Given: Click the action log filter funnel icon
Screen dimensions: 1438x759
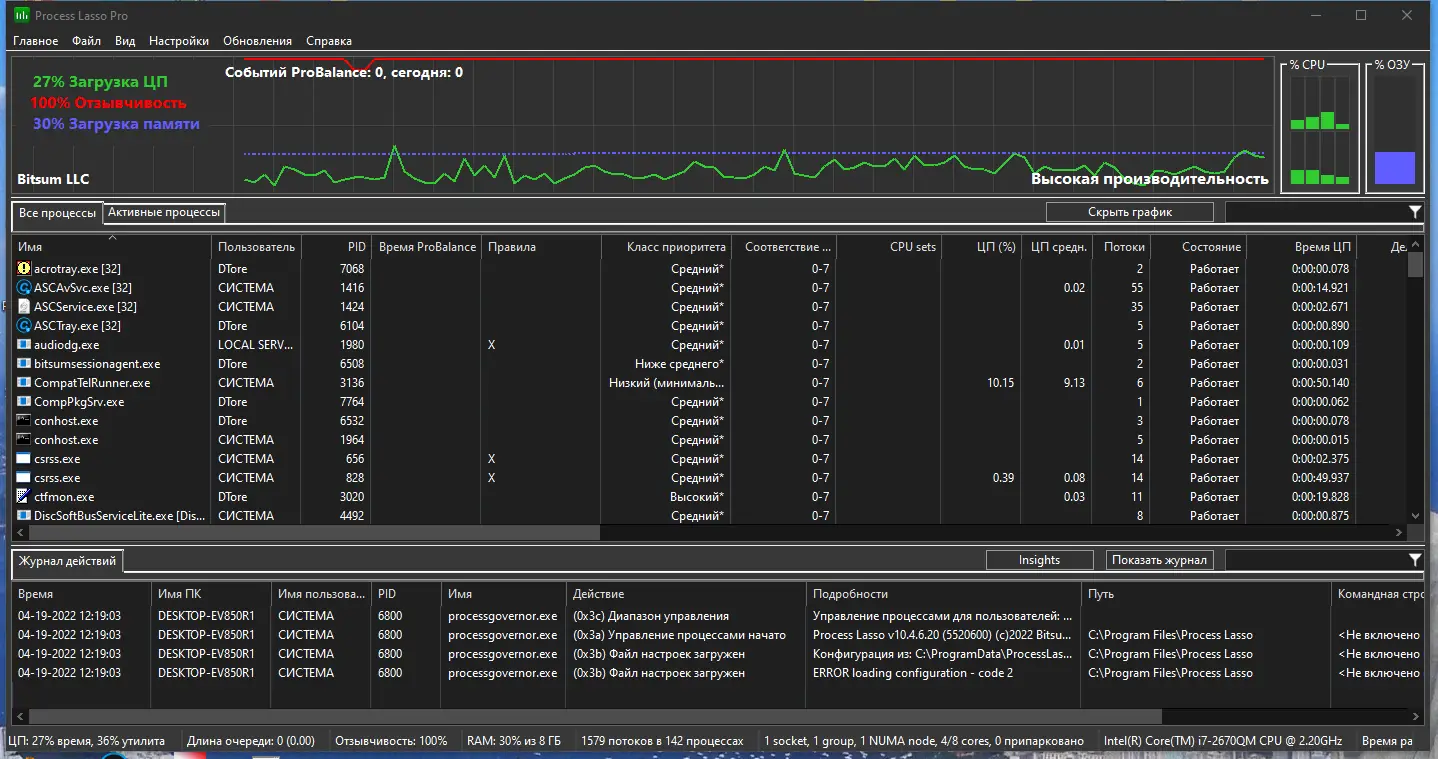Looking at the screenshot, I should (x=1414, y=560).
